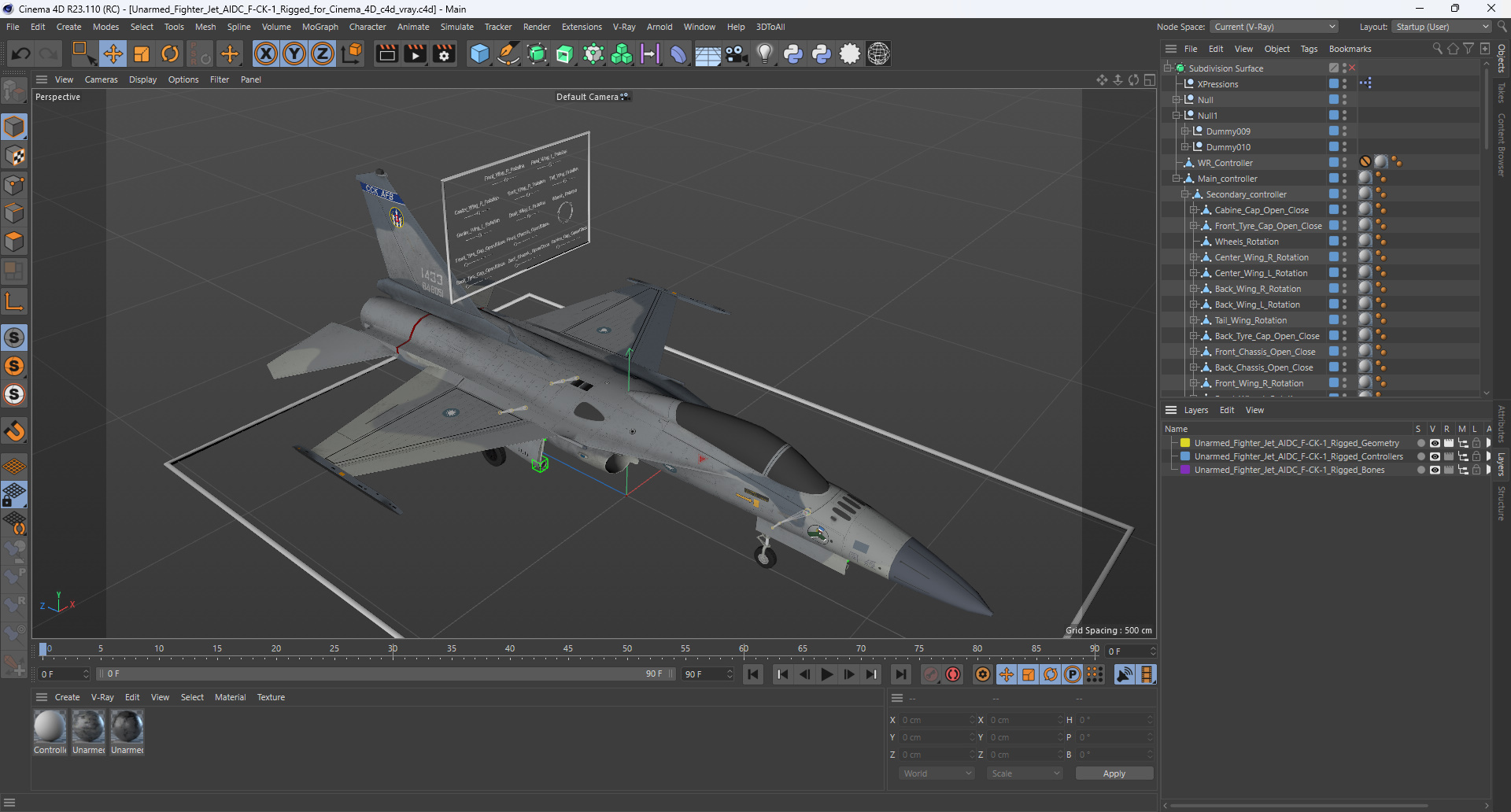This screenshot has width=1511, height=812.
Task: Open the Spline pen tool
Action: point(508,54)
